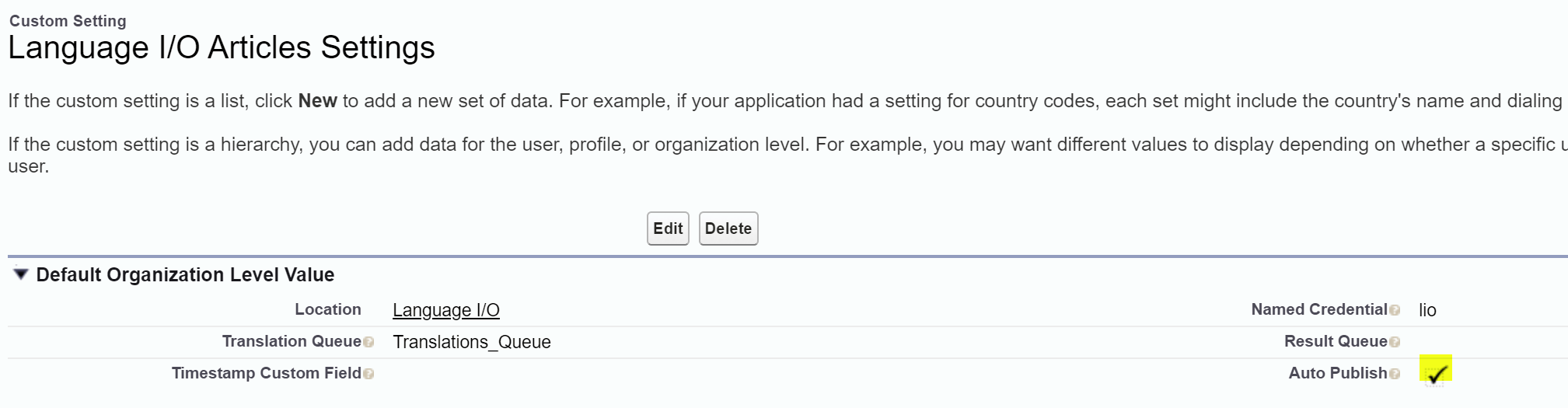Click the Custom Setting breadcrumb label

68,21
